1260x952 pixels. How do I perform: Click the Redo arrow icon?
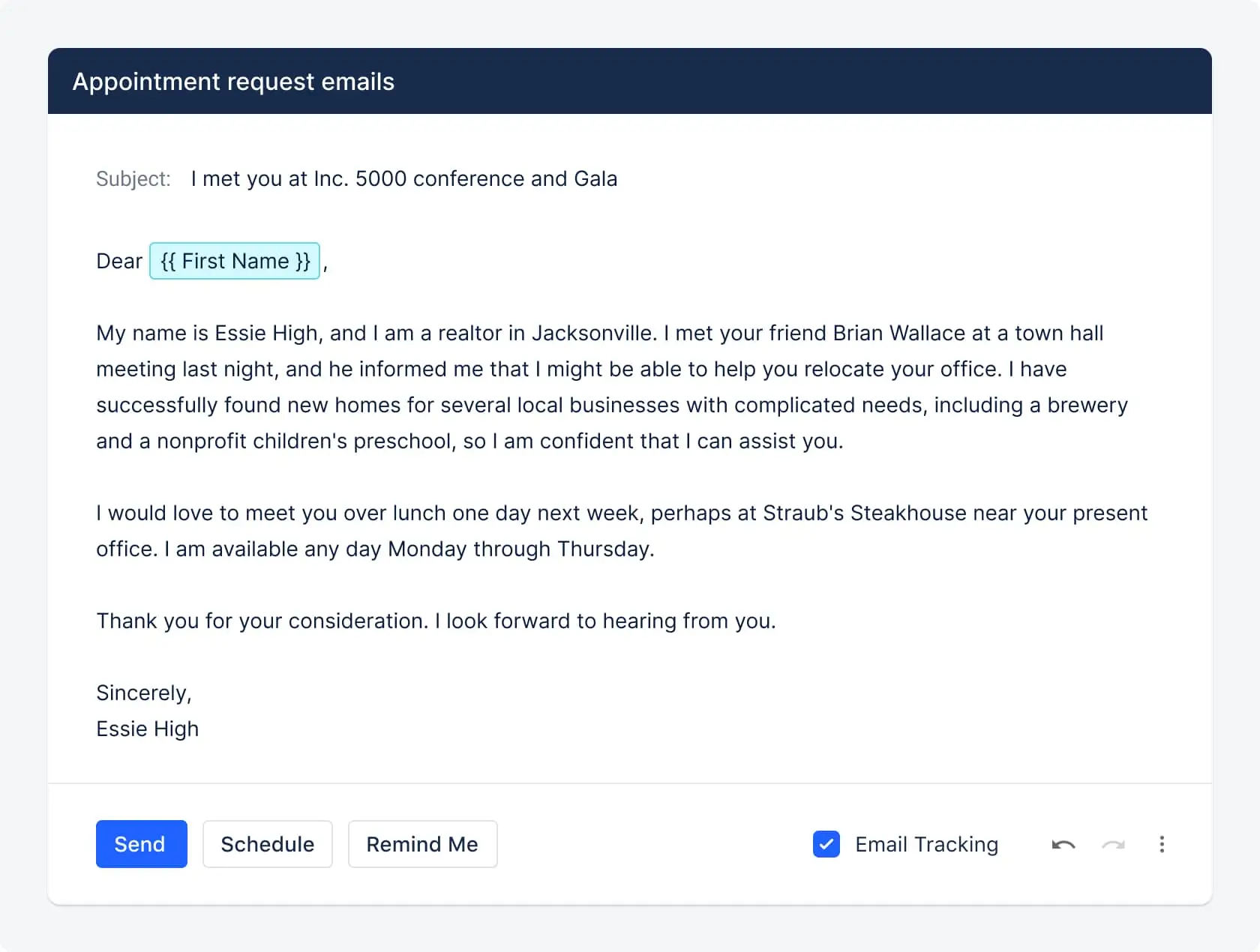coord(1113,844)
